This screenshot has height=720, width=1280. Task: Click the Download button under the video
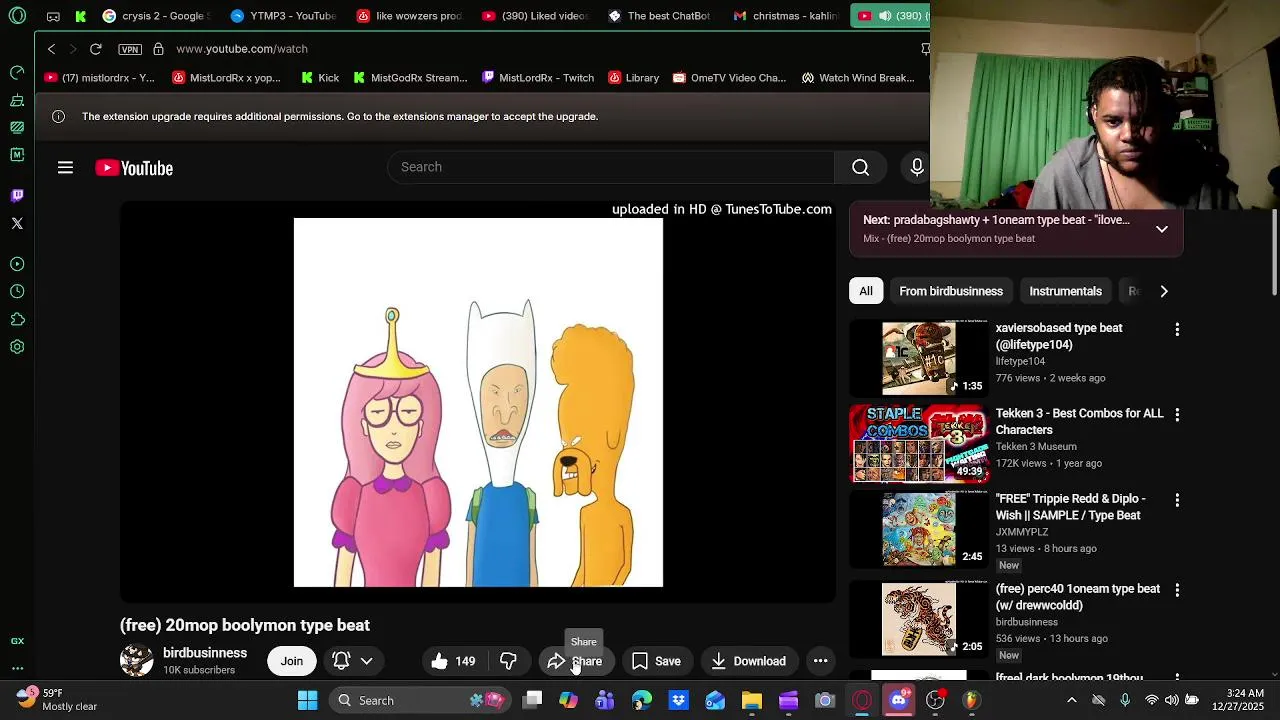(748, 661)
